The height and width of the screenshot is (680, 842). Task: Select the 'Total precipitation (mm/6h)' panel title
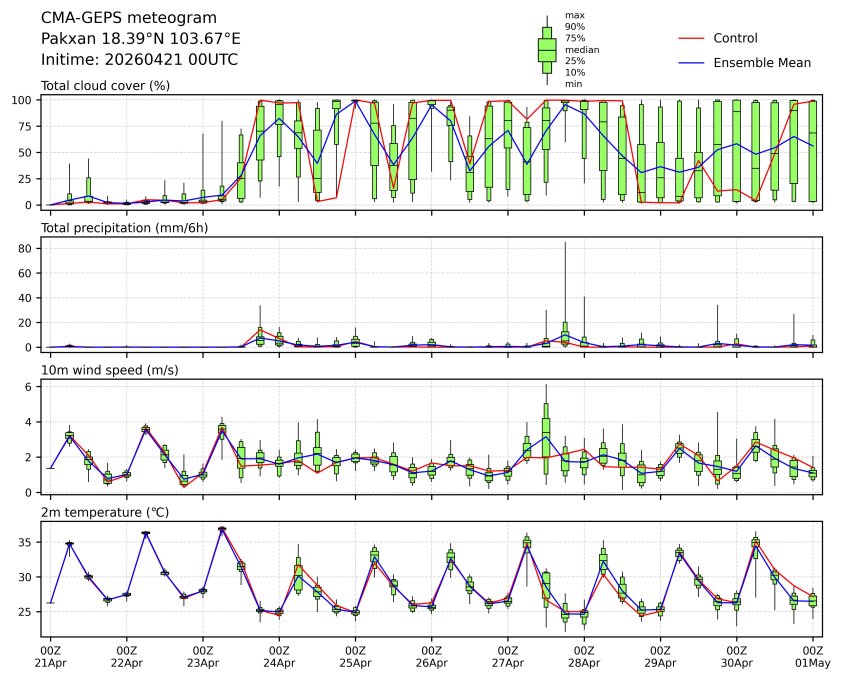click(x=124, y=228)
